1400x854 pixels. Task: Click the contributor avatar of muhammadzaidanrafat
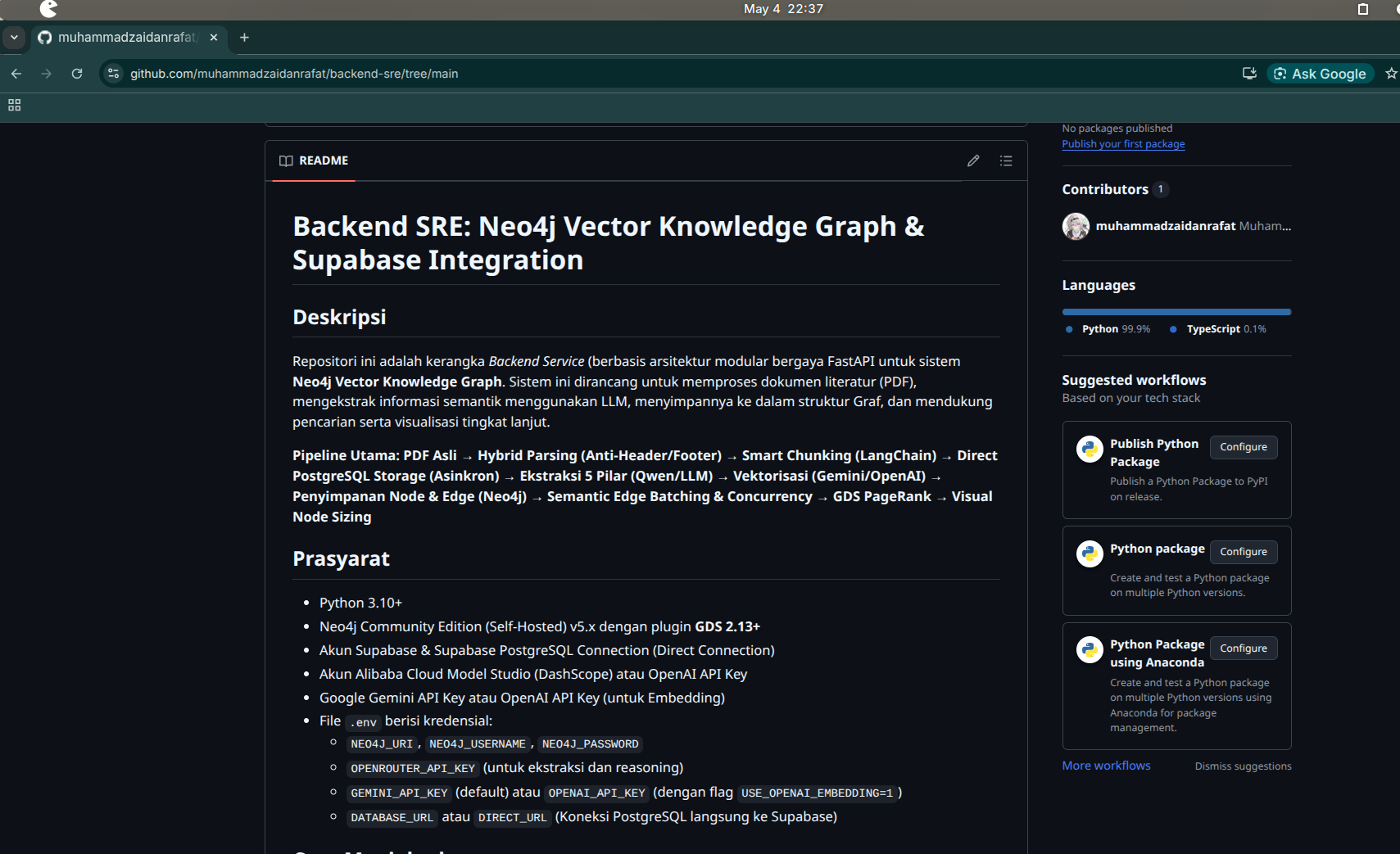point(1076,226)
